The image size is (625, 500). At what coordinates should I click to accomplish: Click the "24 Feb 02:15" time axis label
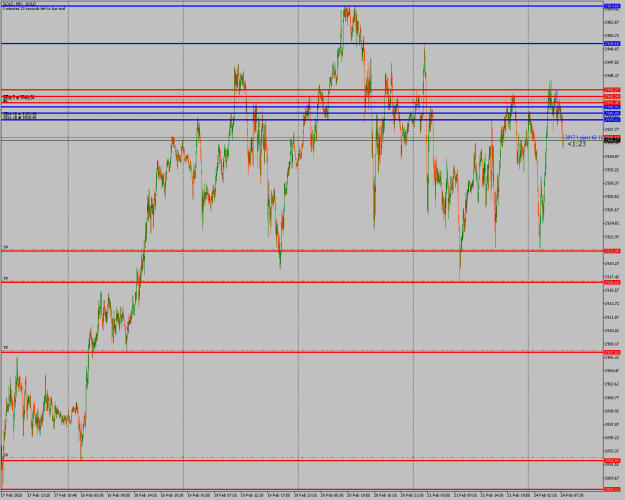pyautogui.click(x=545, y=495)
